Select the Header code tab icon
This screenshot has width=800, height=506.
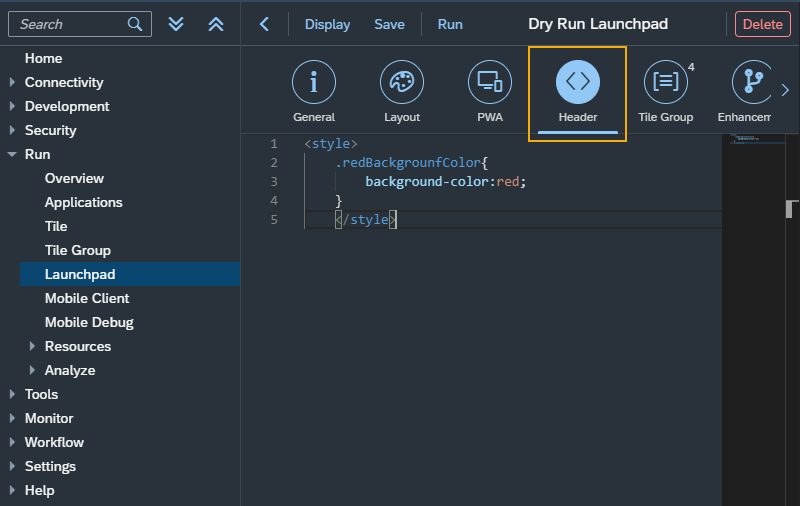[578, 82]
